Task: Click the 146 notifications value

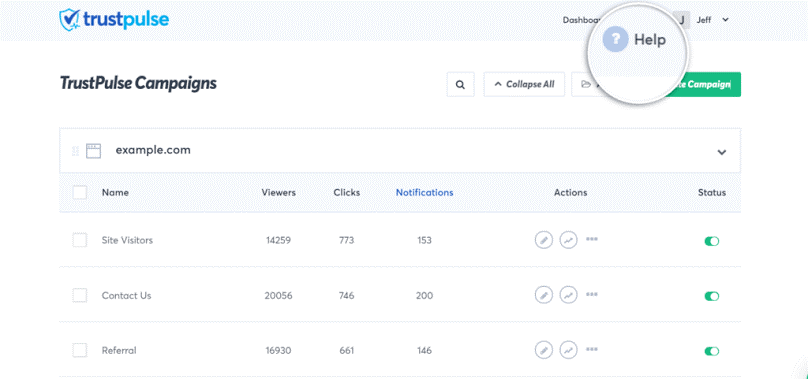Action: click(x=425, y=351)
